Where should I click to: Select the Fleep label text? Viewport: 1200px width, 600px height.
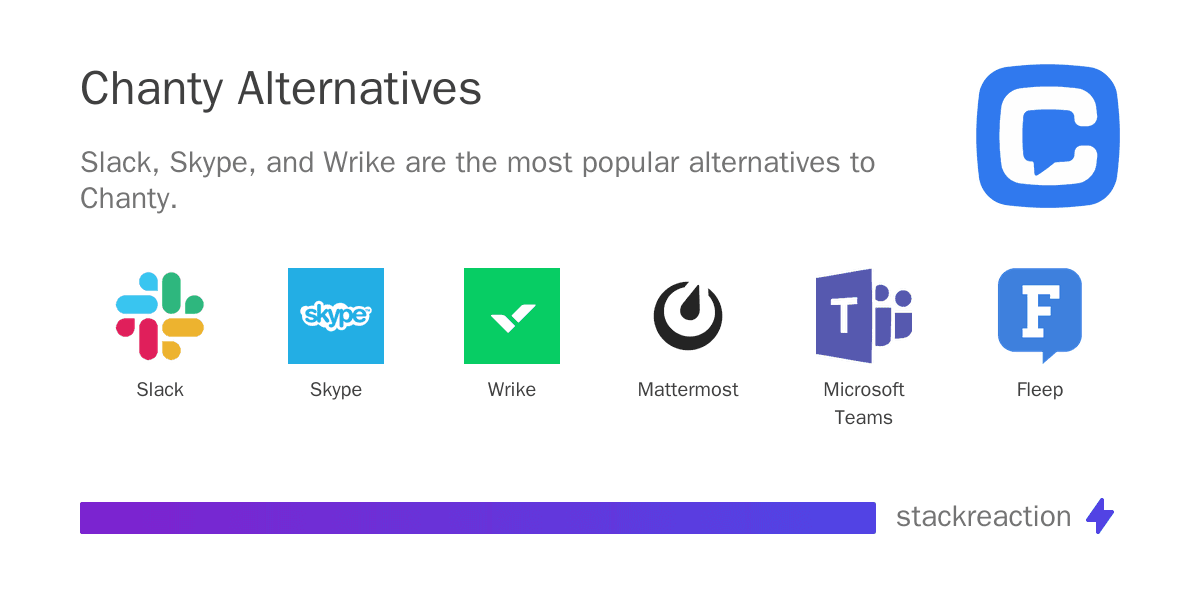tap(1040, 391)
